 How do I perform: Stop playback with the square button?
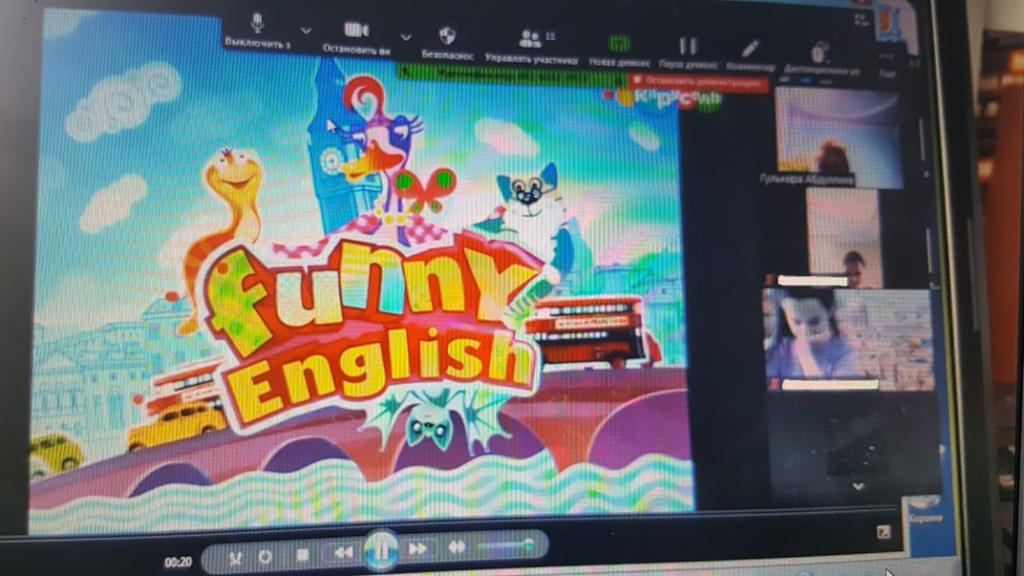[x=302, y=554]
